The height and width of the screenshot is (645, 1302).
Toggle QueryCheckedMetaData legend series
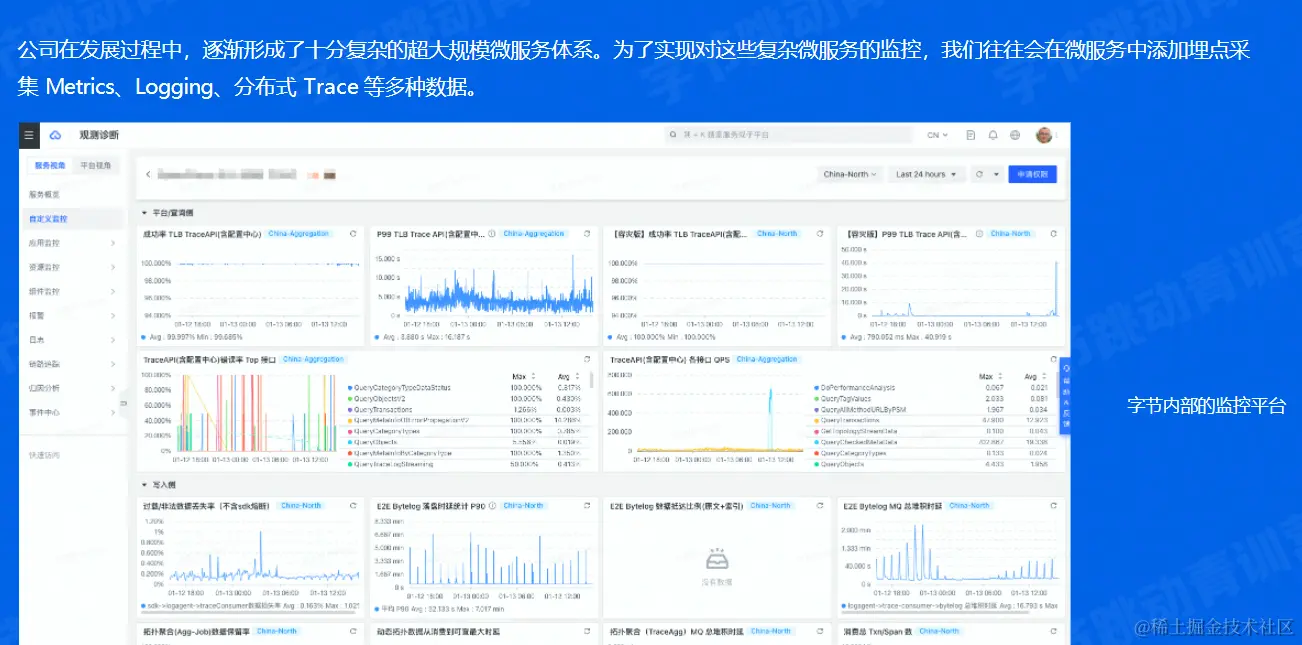856,442
